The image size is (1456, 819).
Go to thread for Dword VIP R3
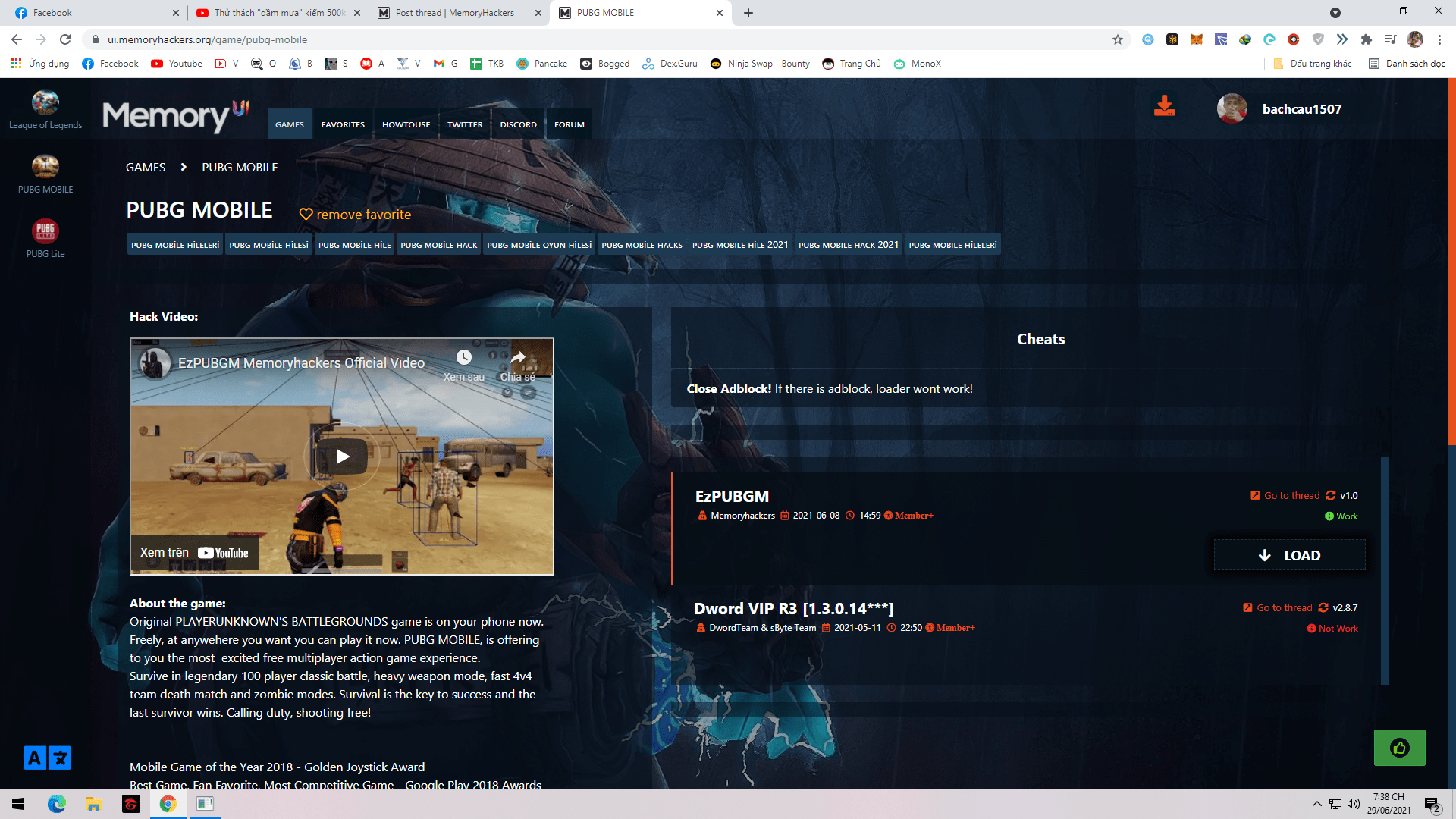click(x=1278, y=608)
